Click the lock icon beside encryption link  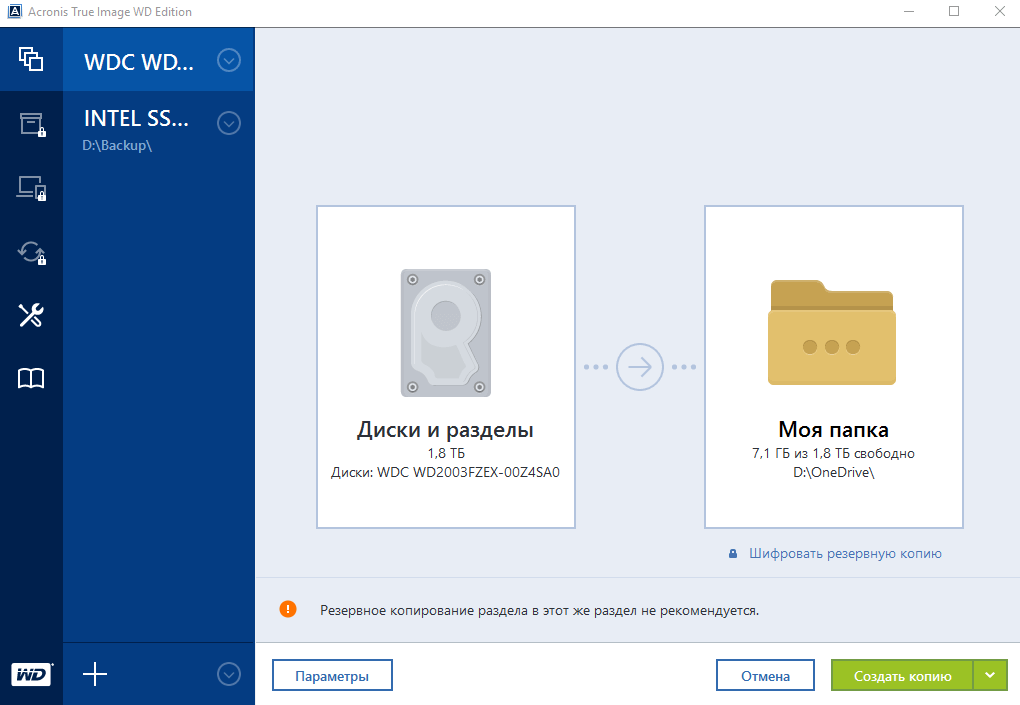click(733, 553)
